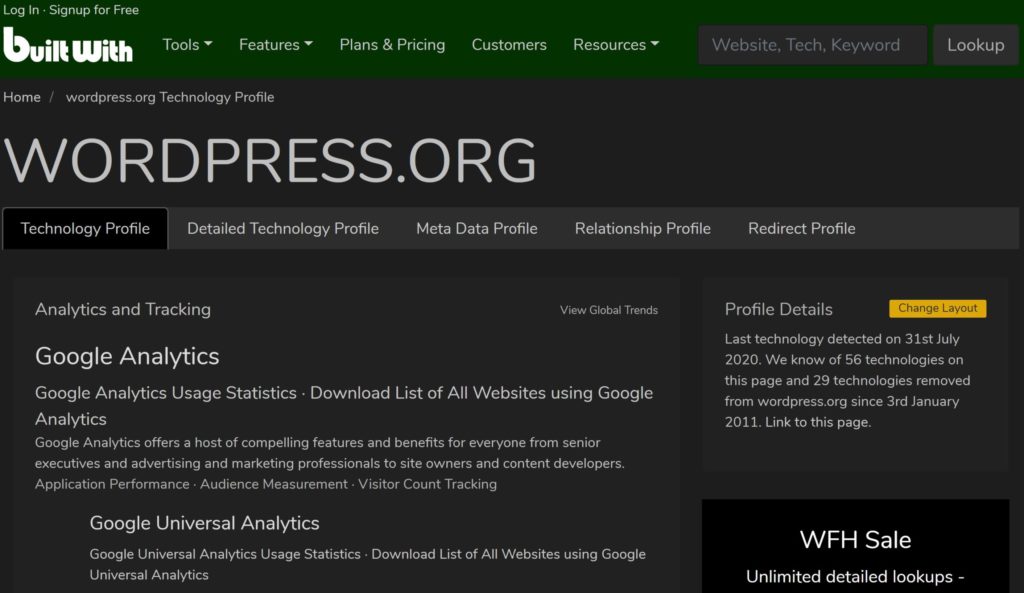Open the Redirect Profile tab
Image resolution: width=1024 pixels, height=593 pixels.
(x=801, y=229)
